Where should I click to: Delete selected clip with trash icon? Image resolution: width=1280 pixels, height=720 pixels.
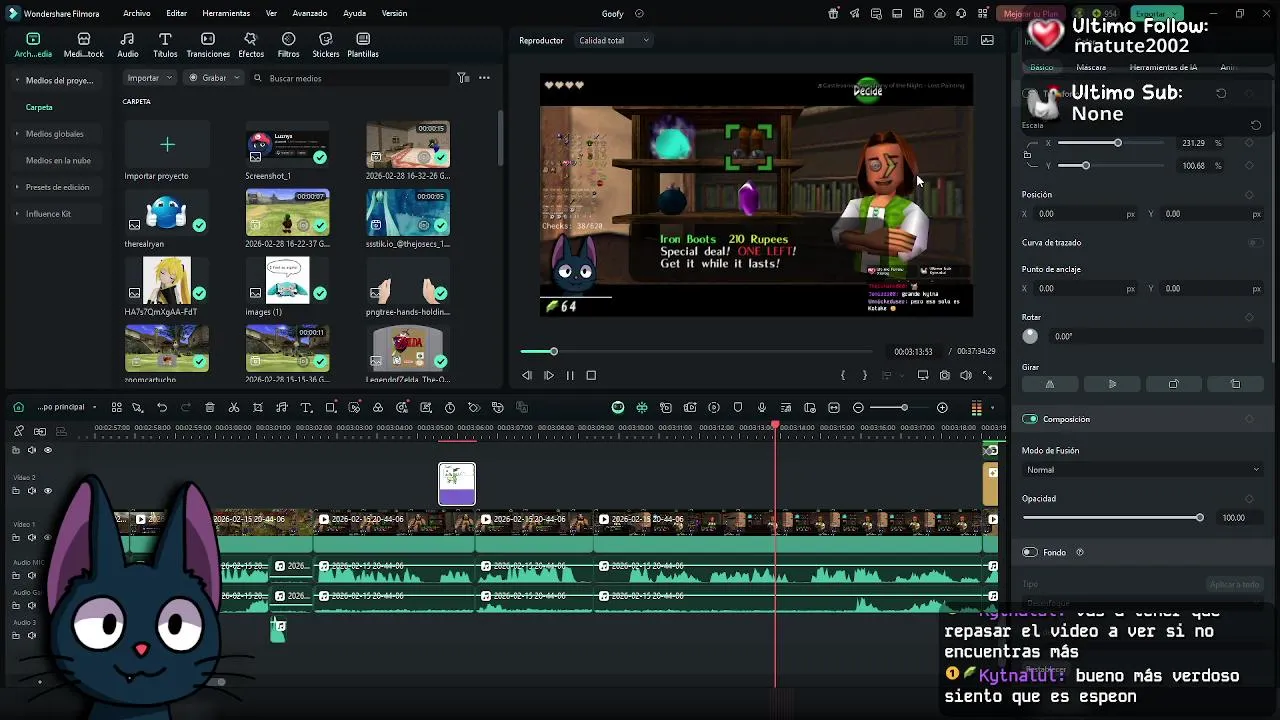pos(210,408)
